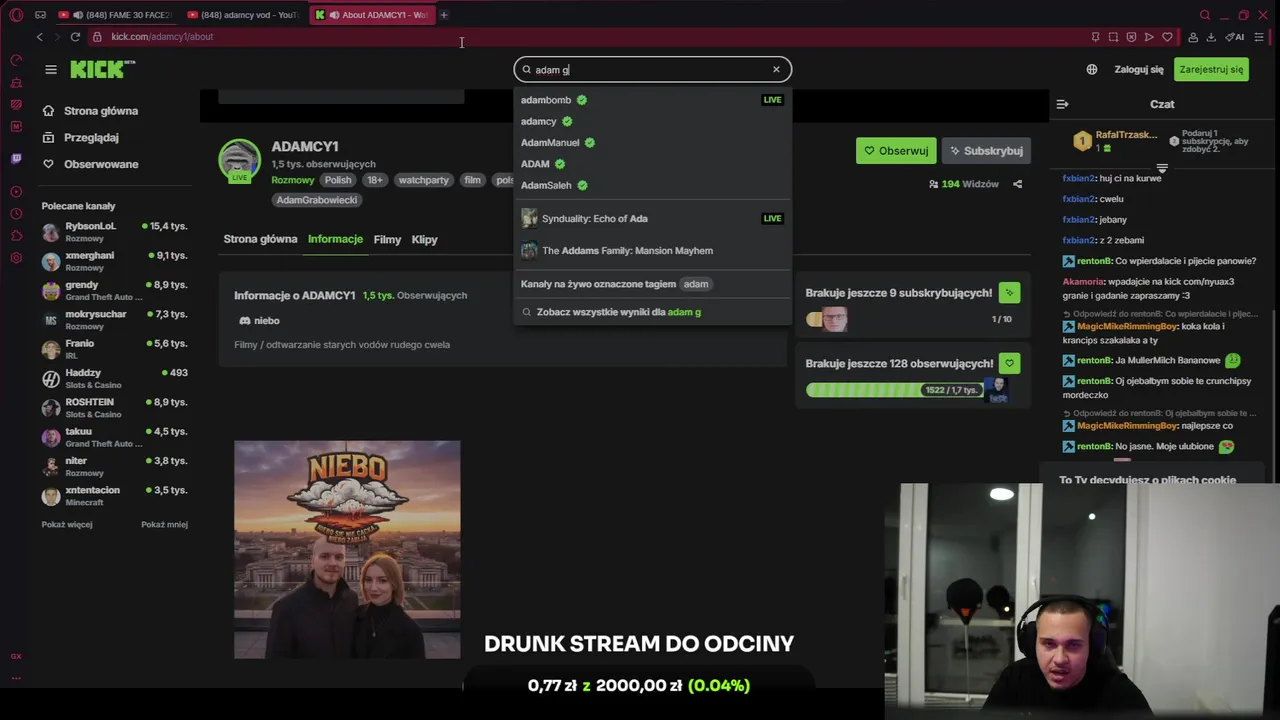
Task: Open the Strona główna channel tab
Action: pos(260,239)
